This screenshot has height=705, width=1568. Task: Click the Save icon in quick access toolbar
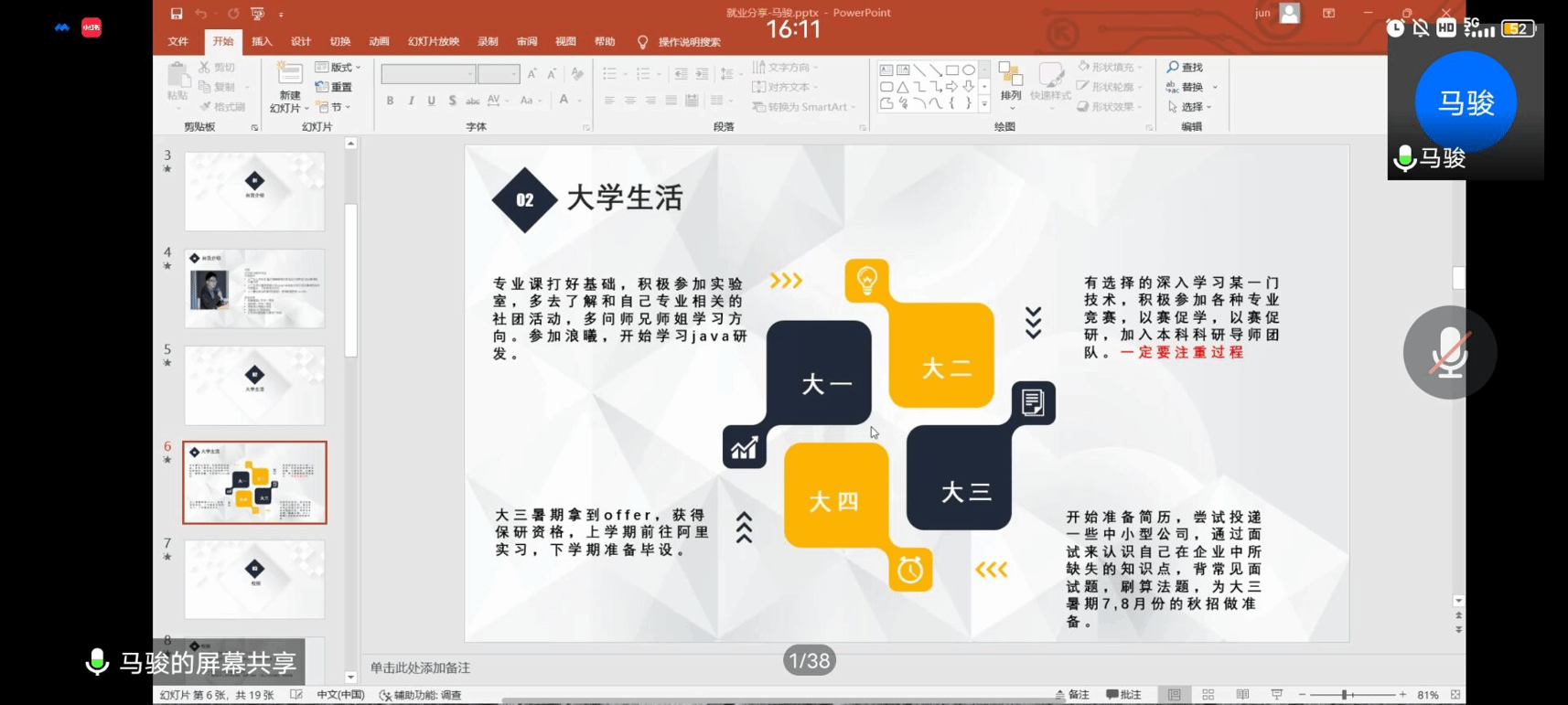point(177,14)
